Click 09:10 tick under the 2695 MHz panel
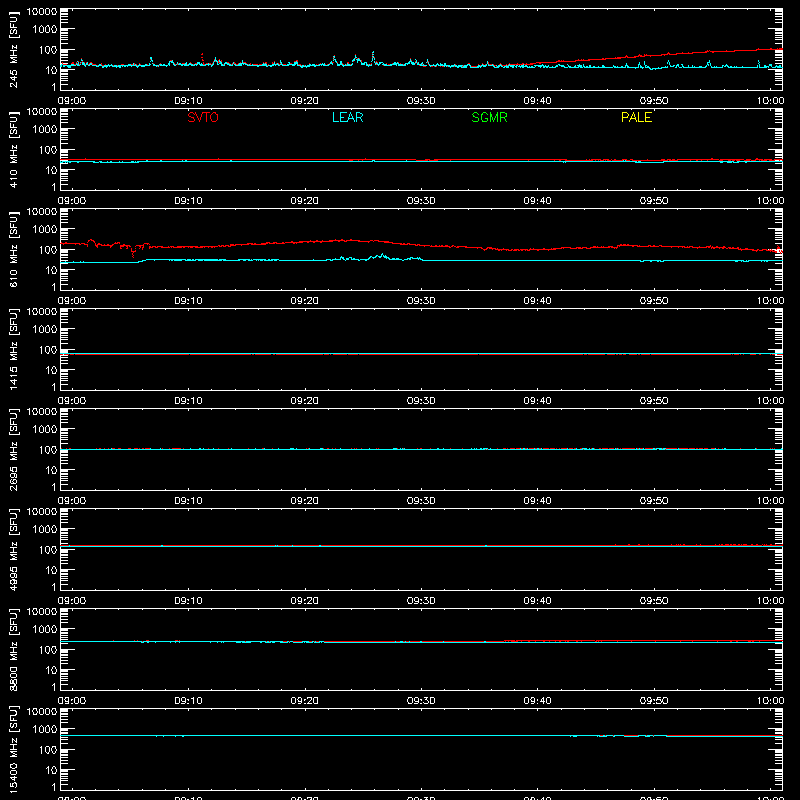The width and height of the screenshot is (800, 800). (188, 501)
